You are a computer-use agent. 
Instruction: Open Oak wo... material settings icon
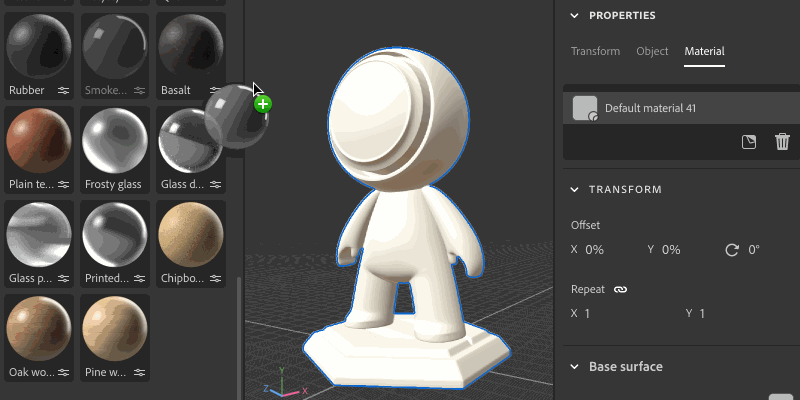point(63,372)
